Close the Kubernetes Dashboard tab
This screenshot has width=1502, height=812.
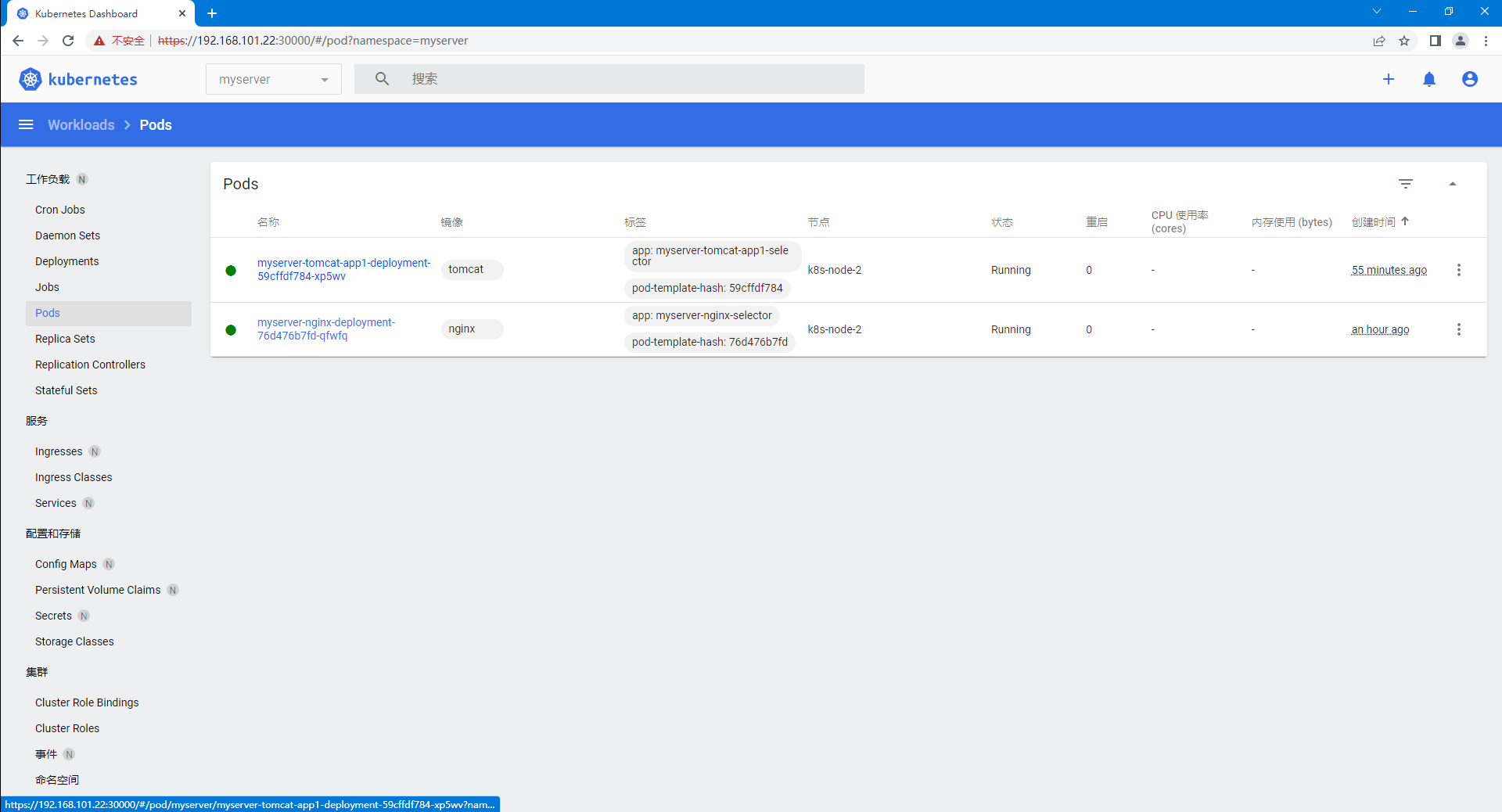[182, 13]
